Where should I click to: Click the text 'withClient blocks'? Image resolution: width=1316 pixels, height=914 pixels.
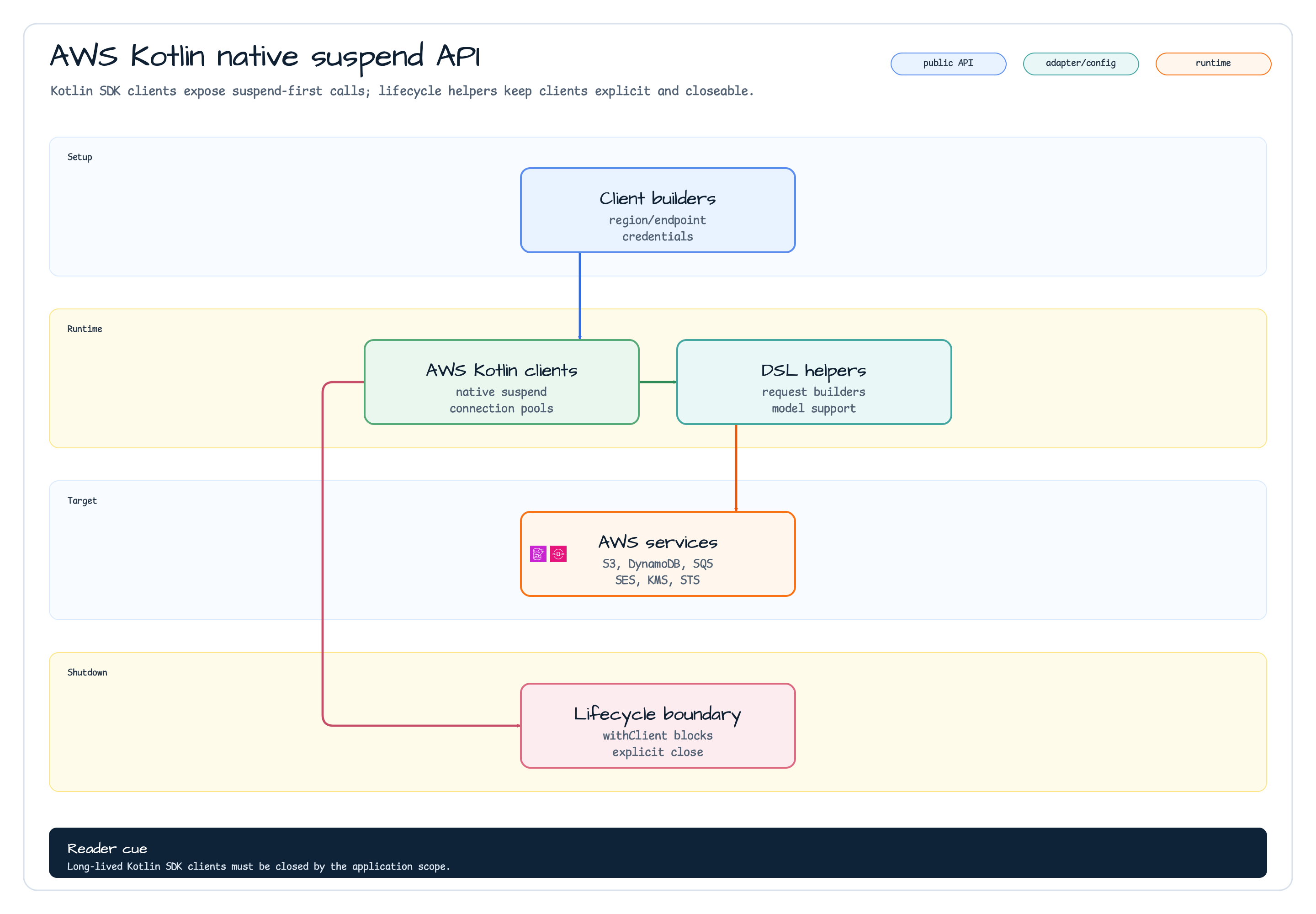(658, 736)
